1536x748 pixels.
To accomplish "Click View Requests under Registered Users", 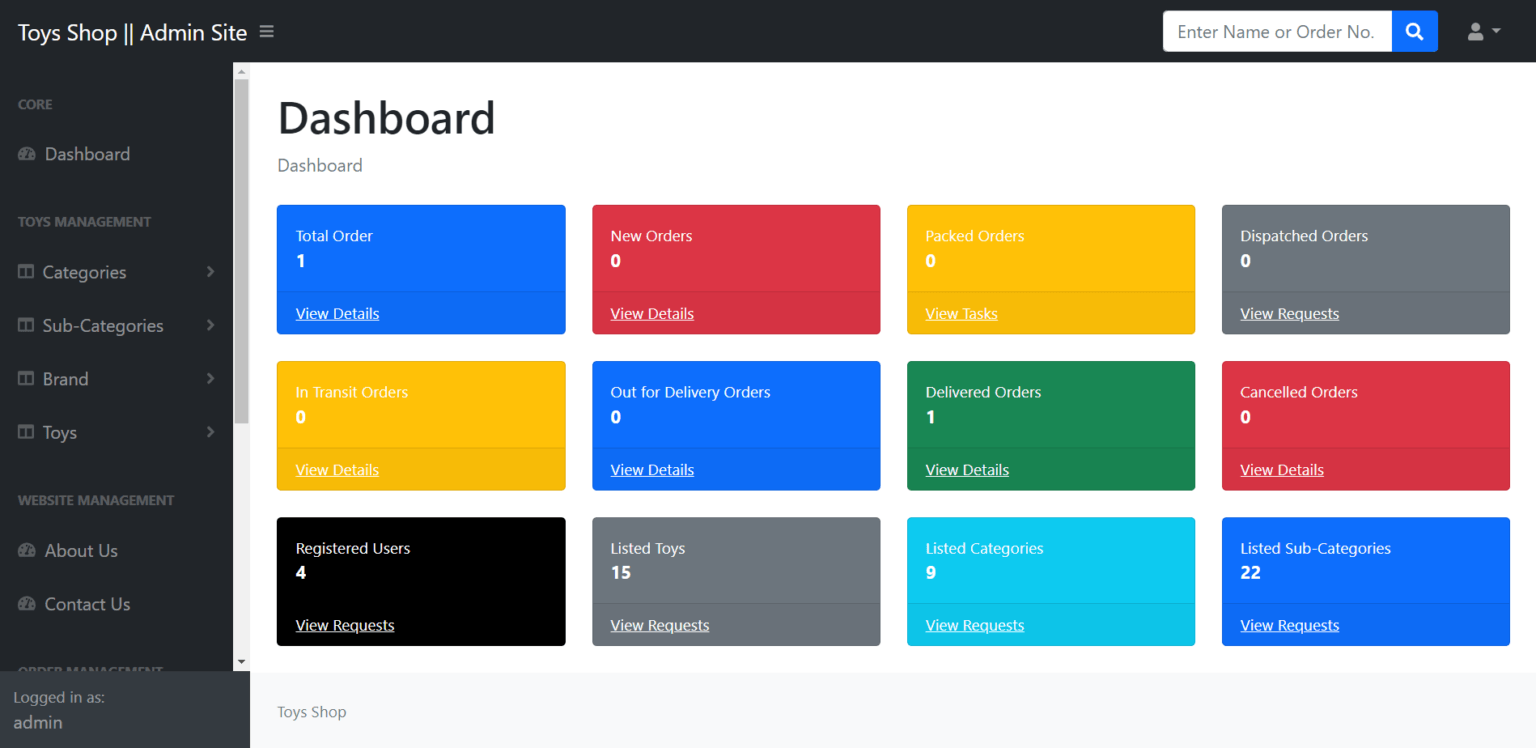I will 344,625.
